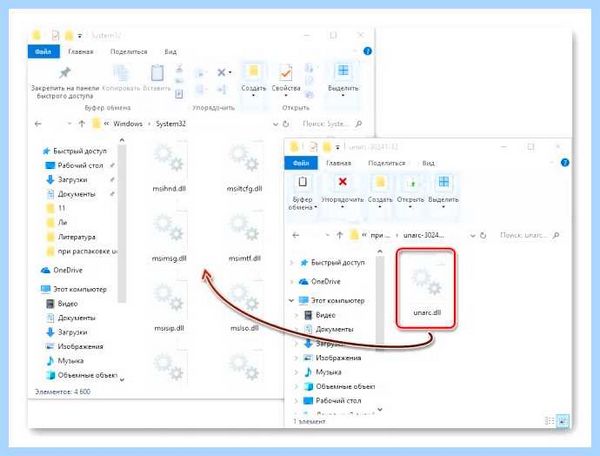Select Этот компьютер in System32 sidebar
Image resolution: width=600 pixels, height=456 pixels.
[73, 289]
